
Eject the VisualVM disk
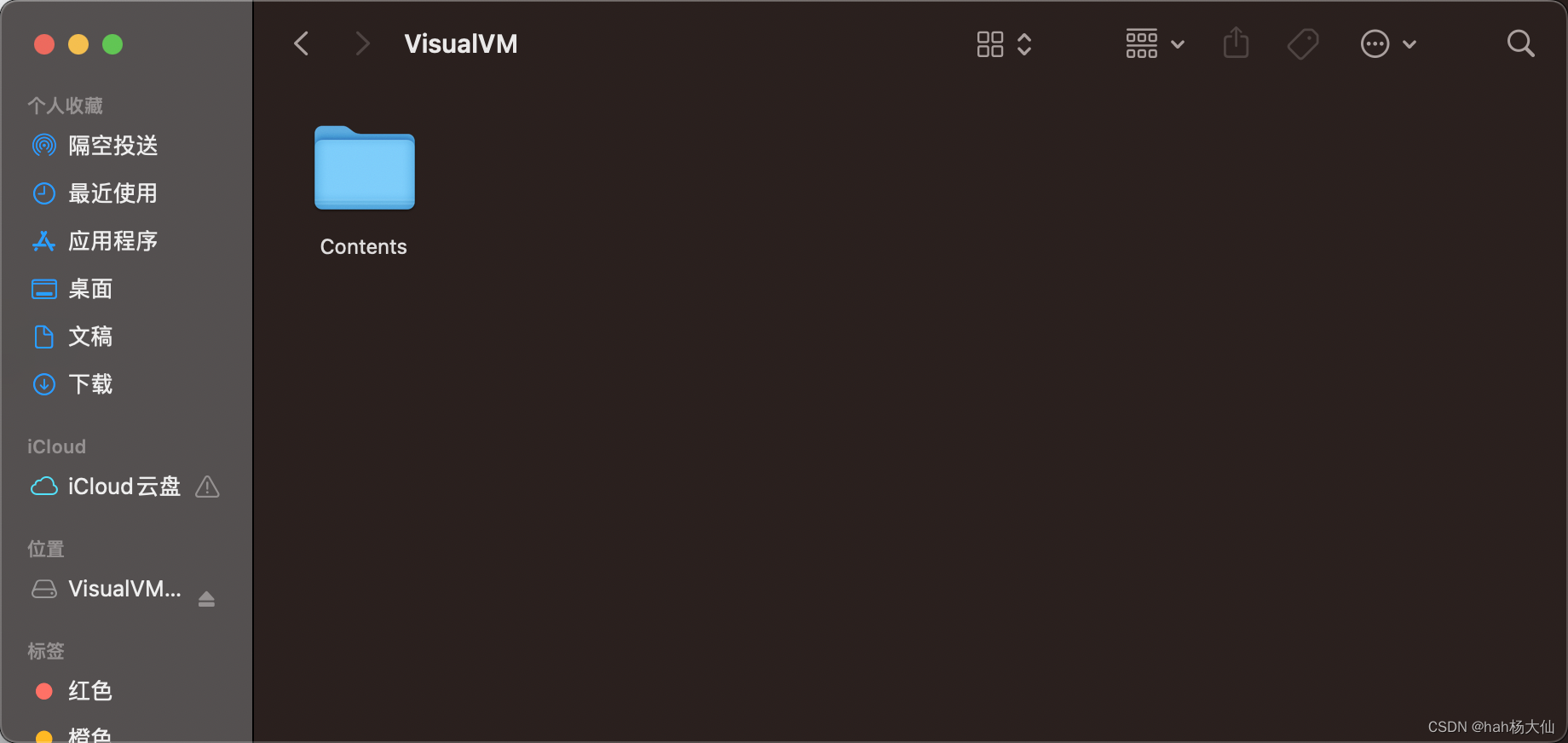point(206,599)
